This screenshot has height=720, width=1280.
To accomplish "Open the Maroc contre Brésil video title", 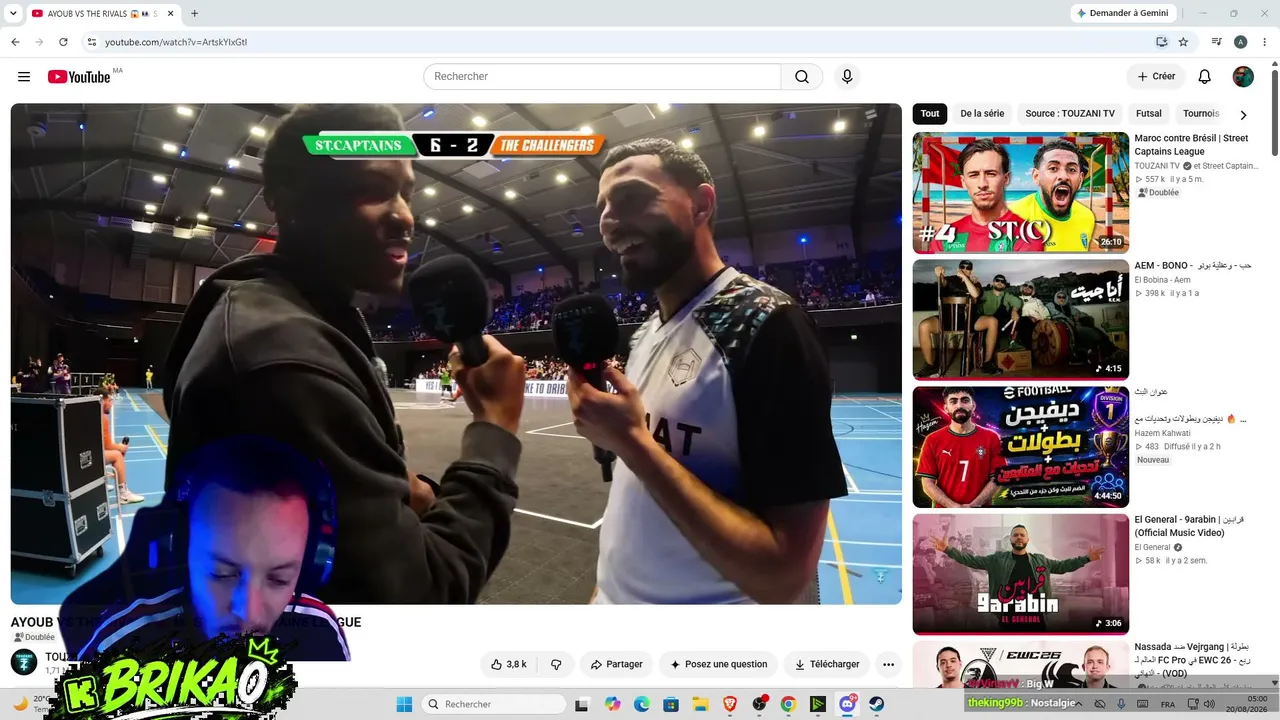I will coord(1191,145).
